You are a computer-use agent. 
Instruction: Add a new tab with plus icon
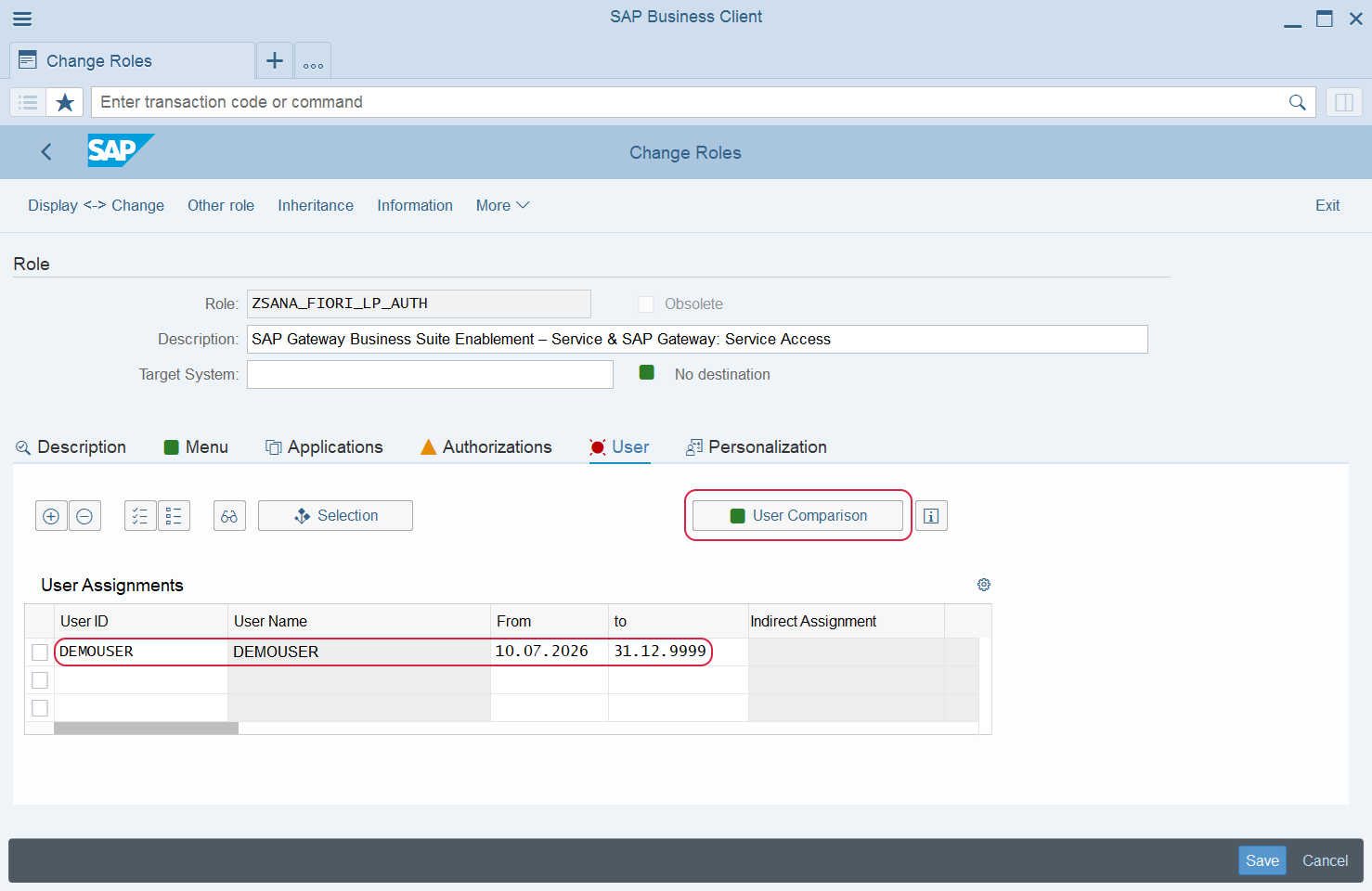point(275,60)
